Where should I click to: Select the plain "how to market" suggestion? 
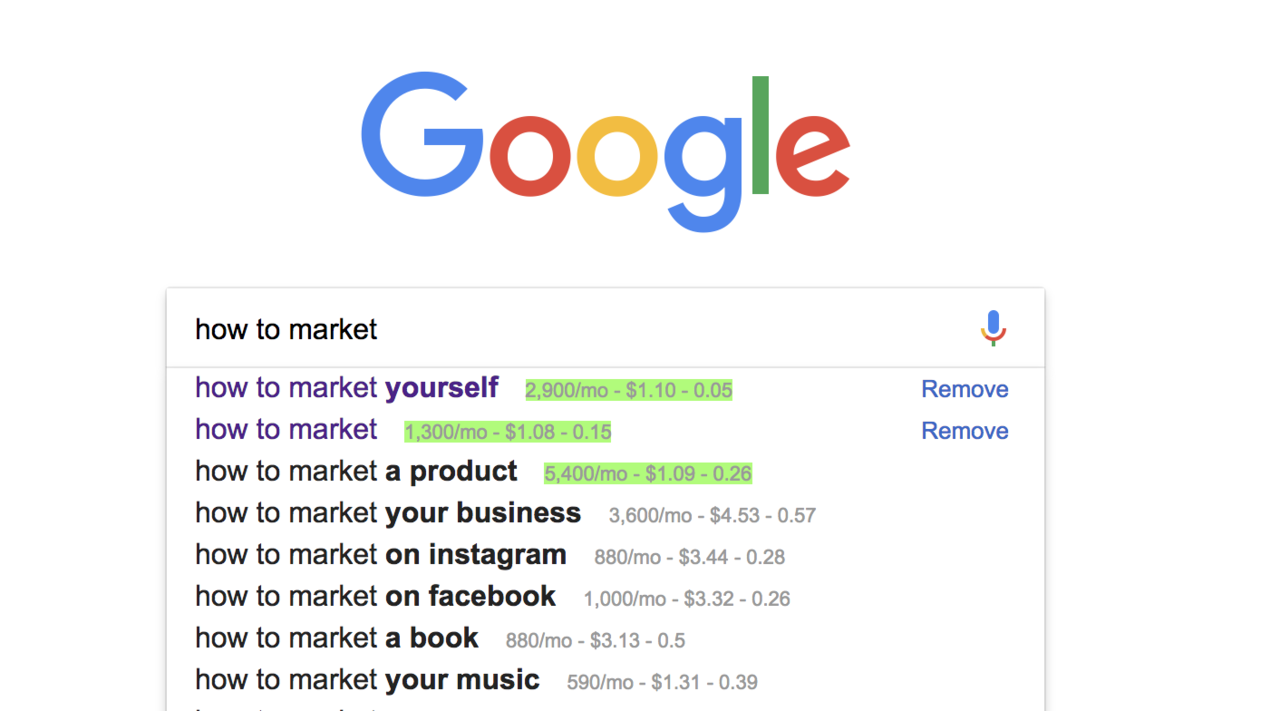(x=286, y=430)
